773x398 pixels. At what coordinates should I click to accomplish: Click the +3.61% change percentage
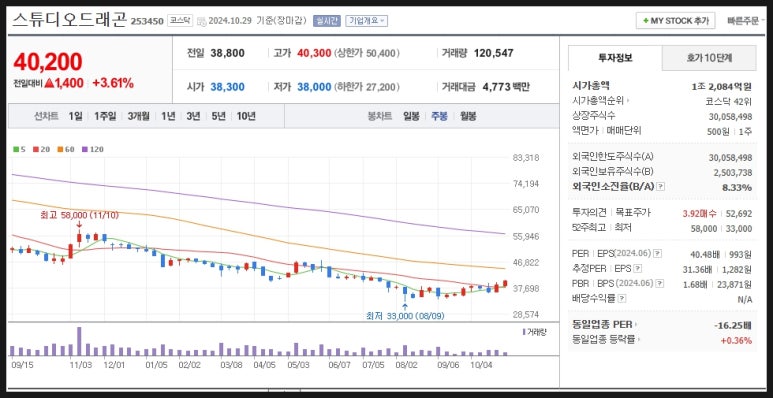113,83
